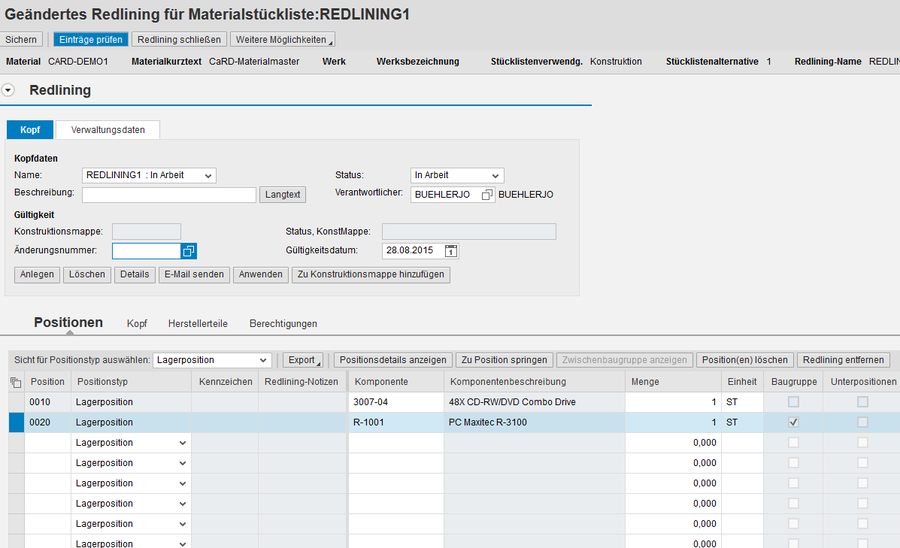Click Zu Konstruktionsmappe hinzufügen button
900x548 pixels.
tap(371, 275)
